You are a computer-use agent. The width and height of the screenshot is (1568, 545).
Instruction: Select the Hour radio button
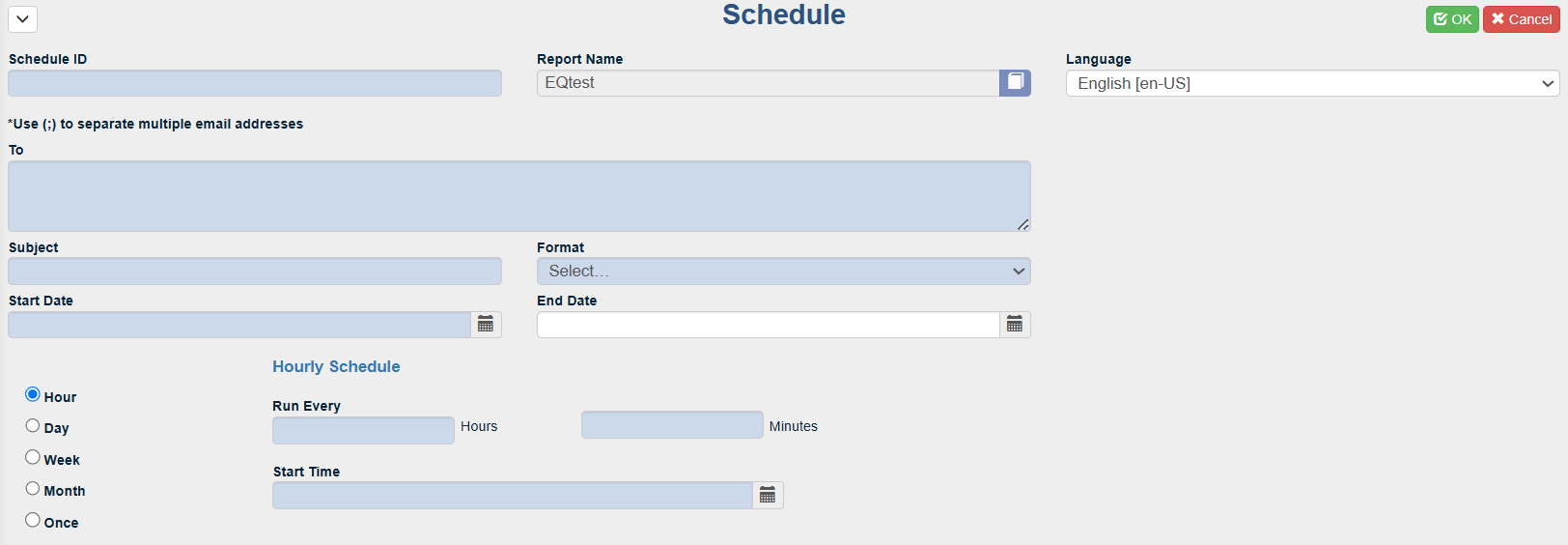pyautogui.click(x=33, y=394)
